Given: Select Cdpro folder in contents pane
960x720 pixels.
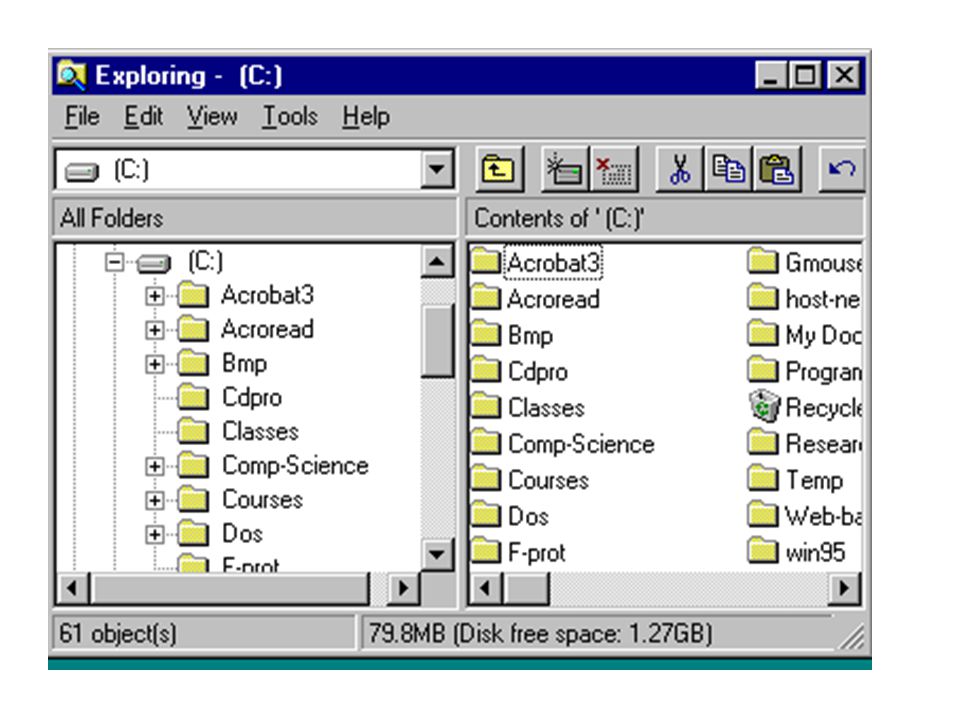Looking at the screenshot, I should click(x=519, y=371).
